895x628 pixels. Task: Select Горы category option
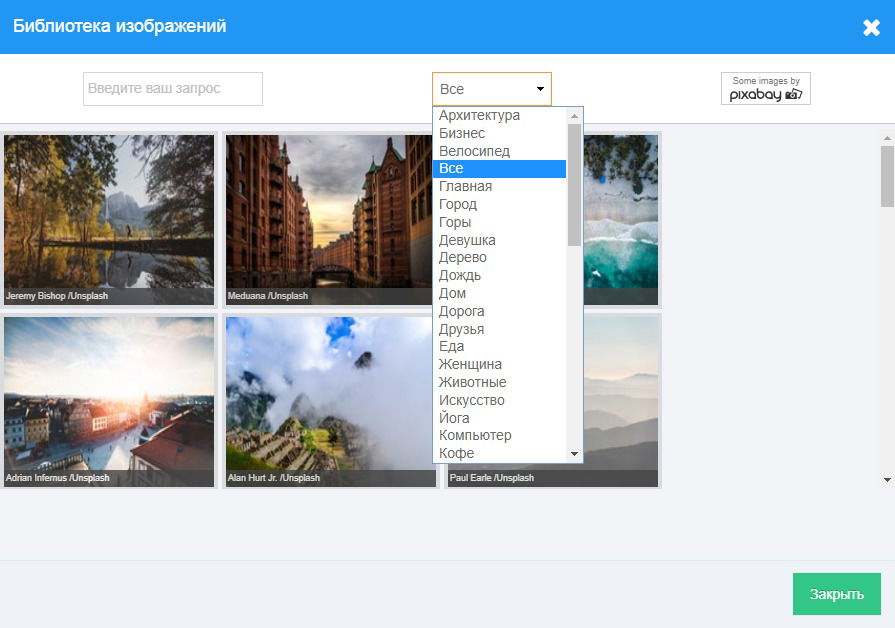(499, 222)
